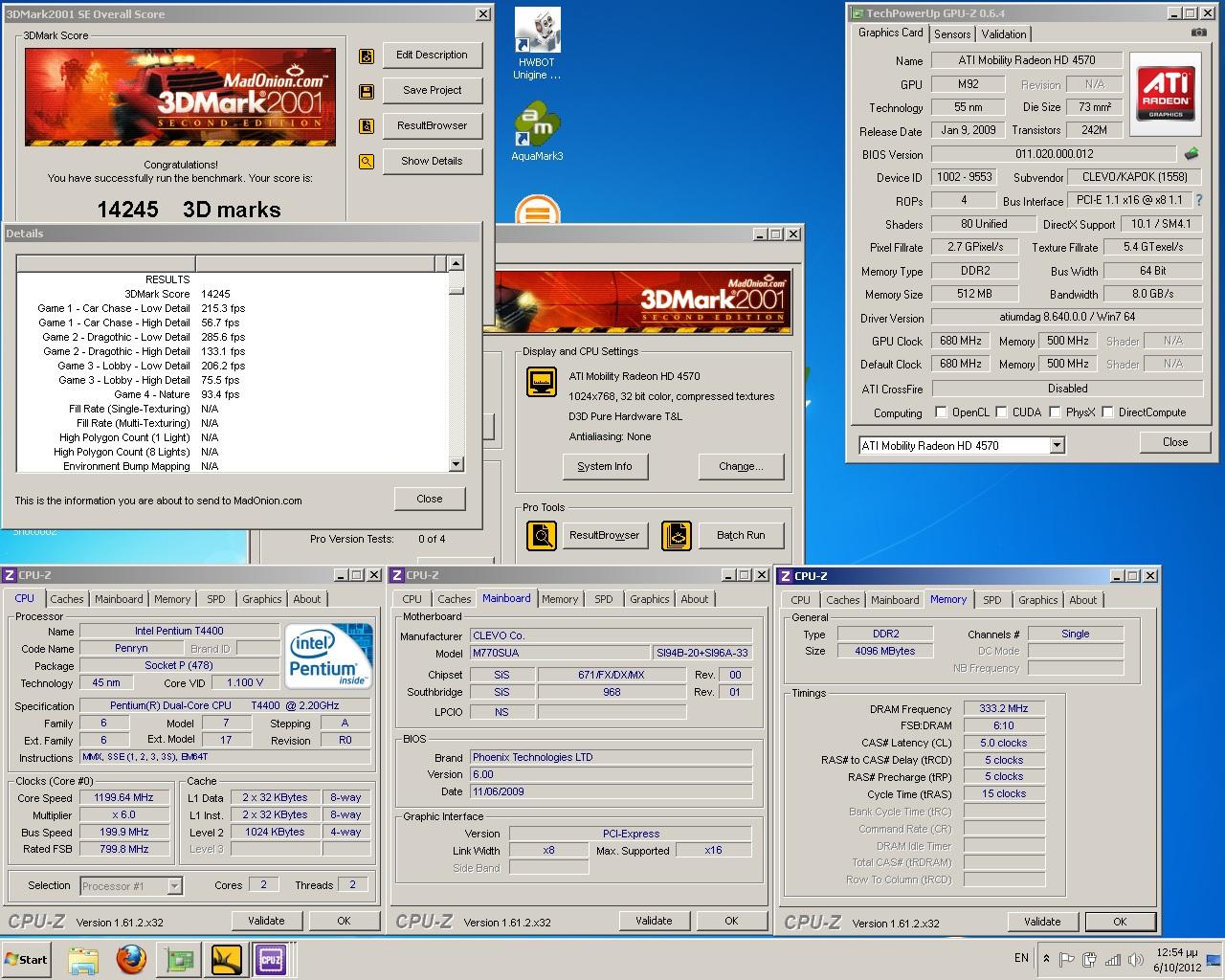
Task: Open the HWBOT Unigine desktop shortcut
Action: pyautogui.click(x=537, y=44)
